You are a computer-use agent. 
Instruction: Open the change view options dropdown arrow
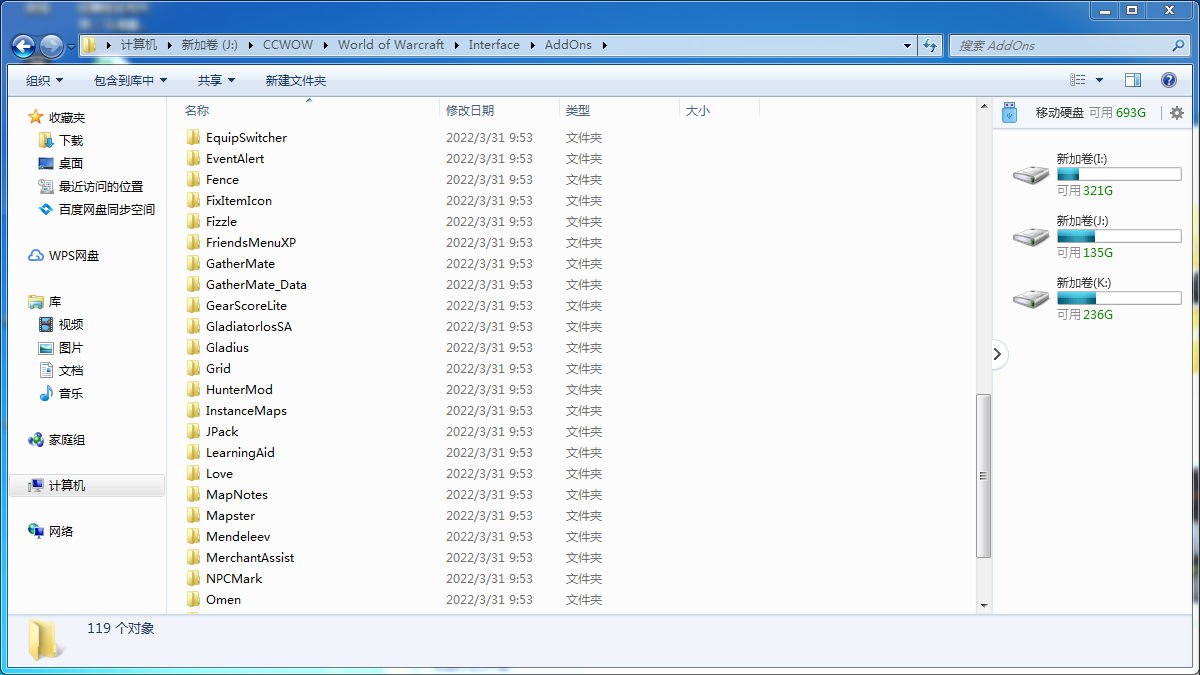pyautogui.click(x=1100, y=80)
